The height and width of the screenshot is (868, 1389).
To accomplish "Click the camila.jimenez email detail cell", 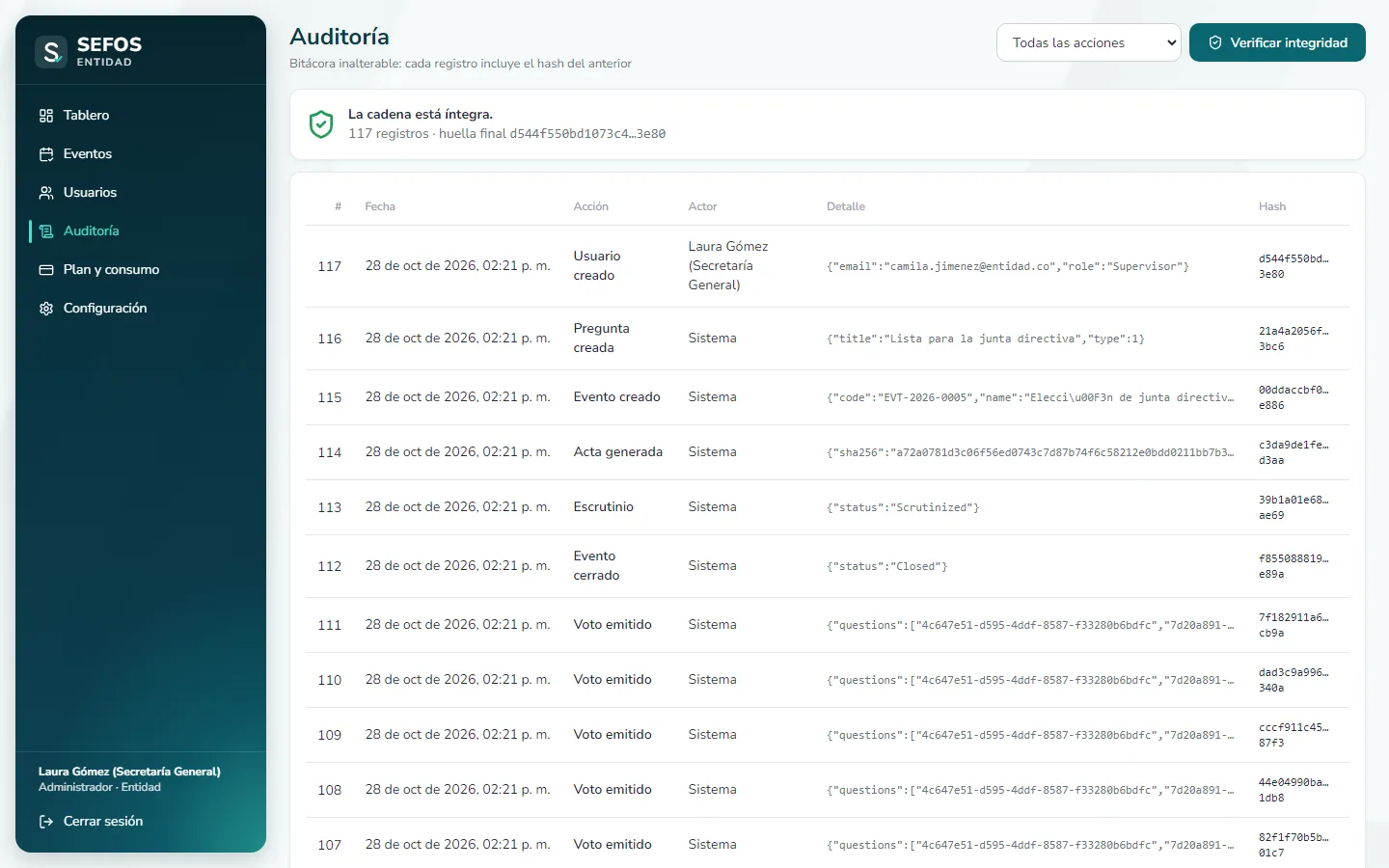I will (x=1008, y=266).
